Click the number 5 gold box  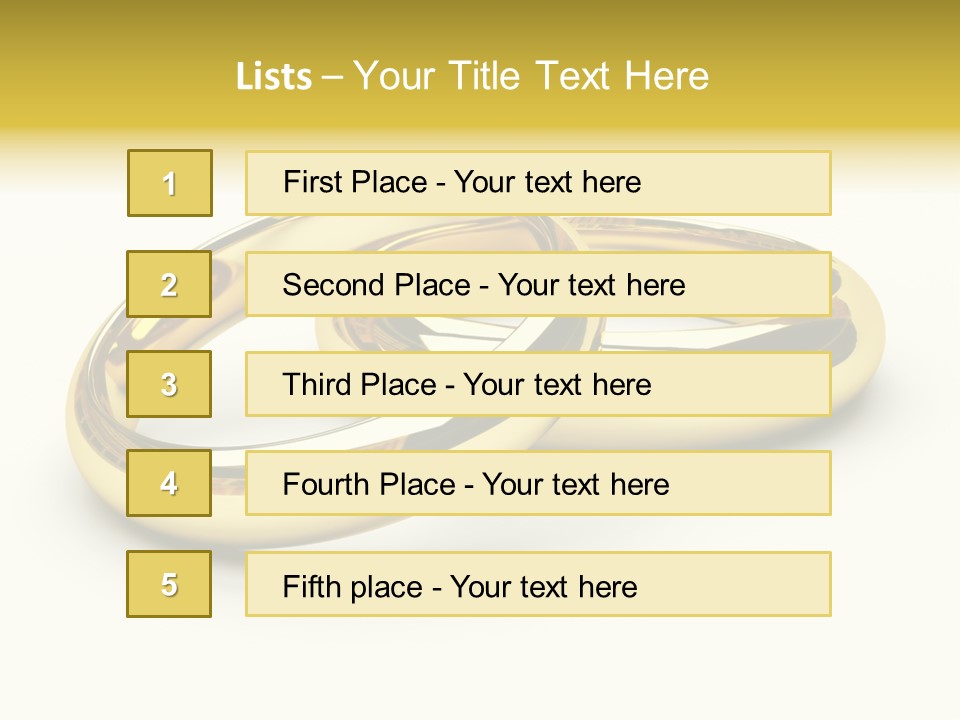169,584
